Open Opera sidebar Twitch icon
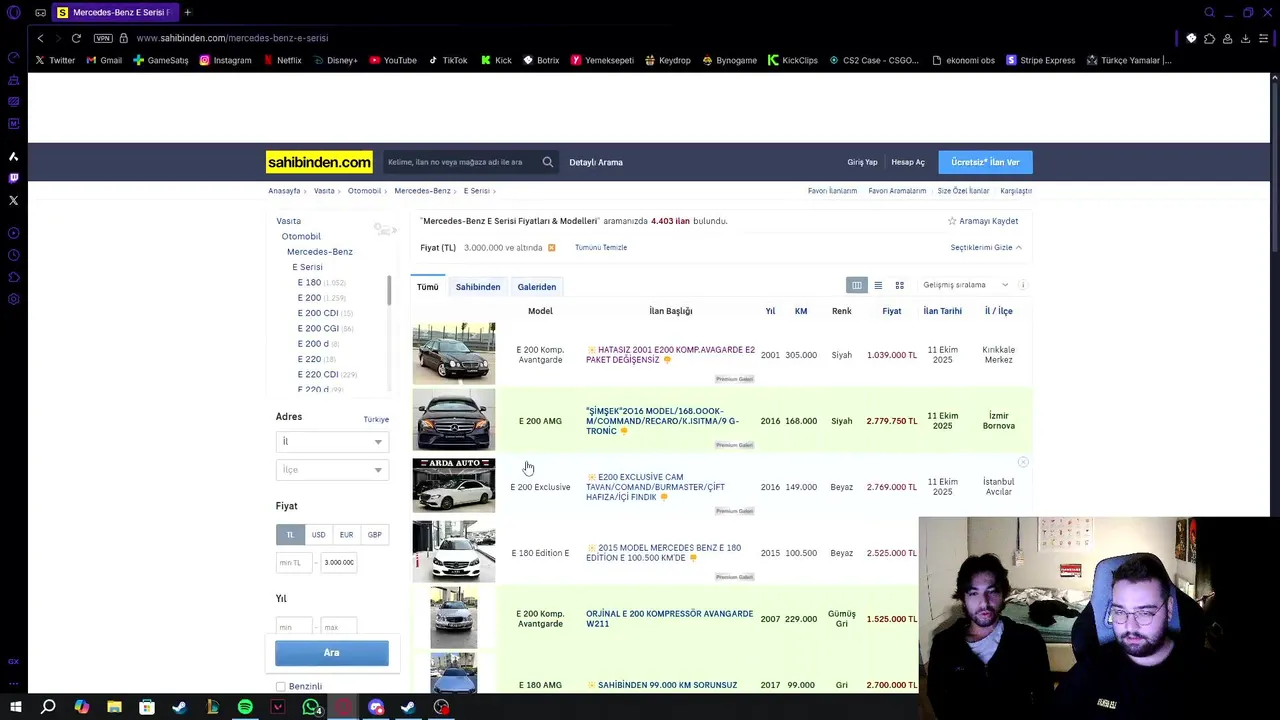The height and width of the screenshot is (720, 1280). pos(13,178)
